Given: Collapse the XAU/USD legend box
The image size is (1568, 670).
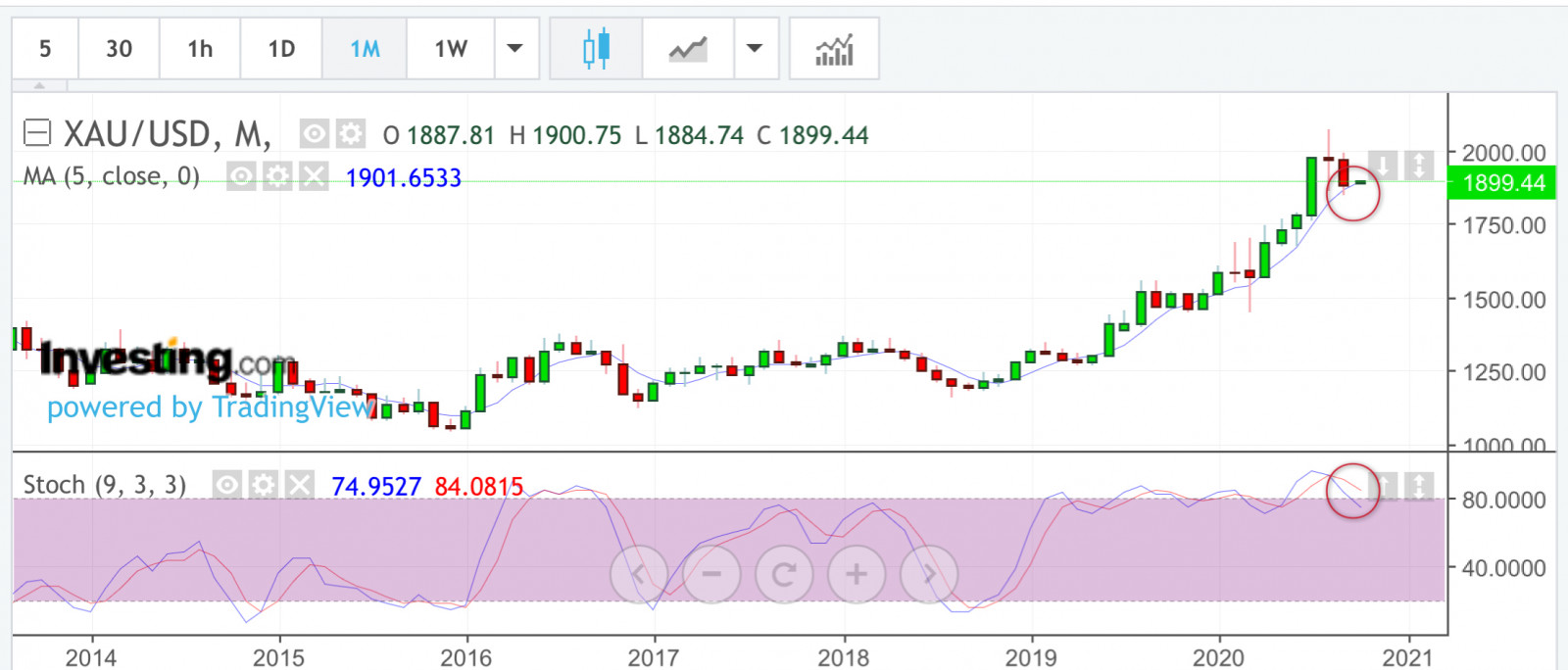Looking at the screenshot, I should 37,132.
